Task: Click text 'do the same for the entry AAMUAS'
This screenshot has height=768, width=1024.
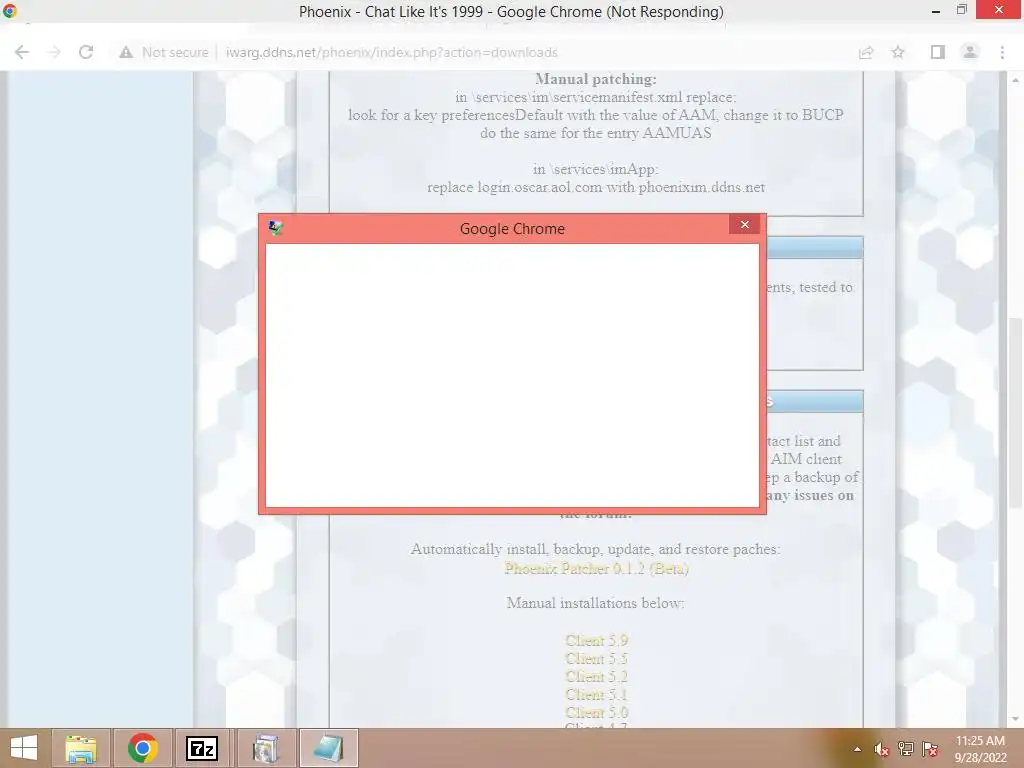Action: pos(596,133)
